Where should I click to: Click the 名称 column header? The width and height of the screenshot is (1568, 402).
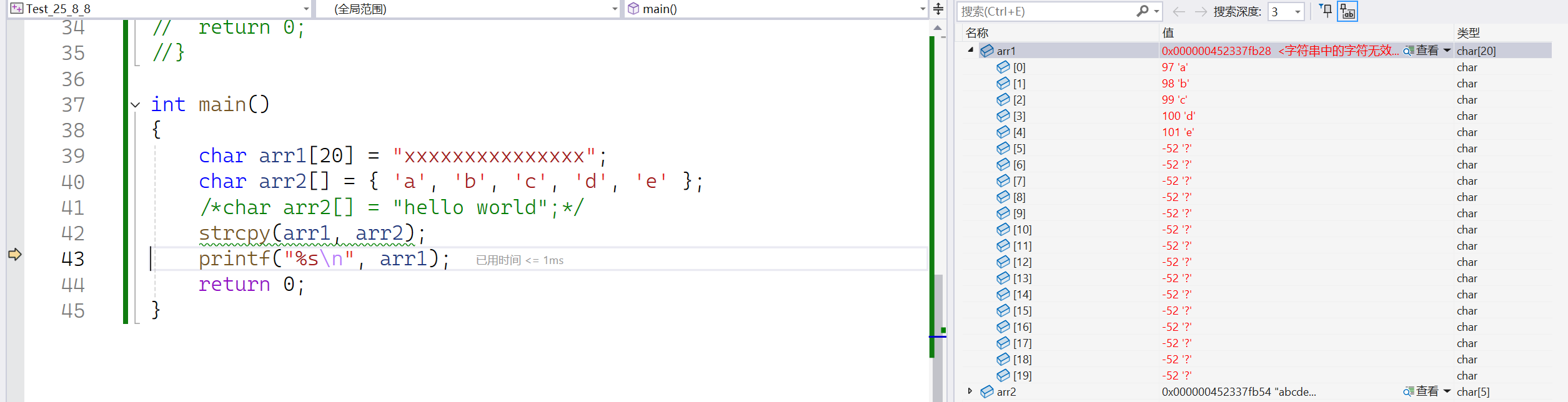(x=977, y=32)
